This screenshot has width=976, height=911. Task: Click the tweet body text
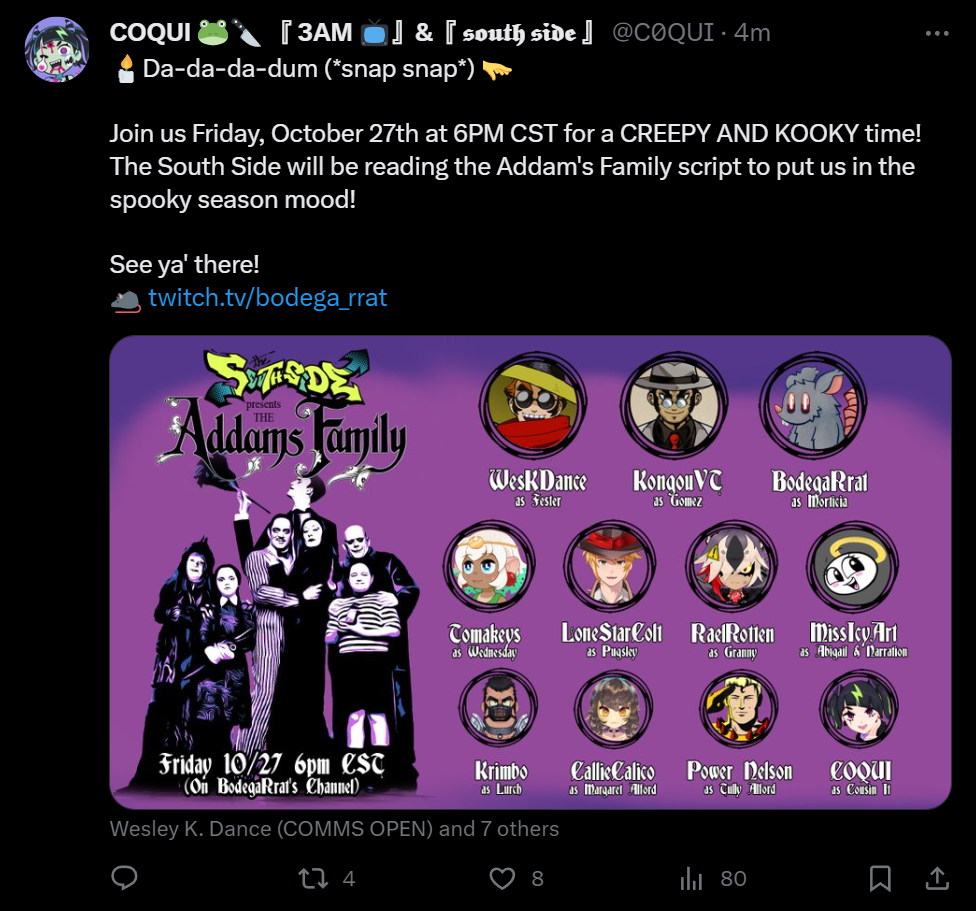click(x=515, y=166)
